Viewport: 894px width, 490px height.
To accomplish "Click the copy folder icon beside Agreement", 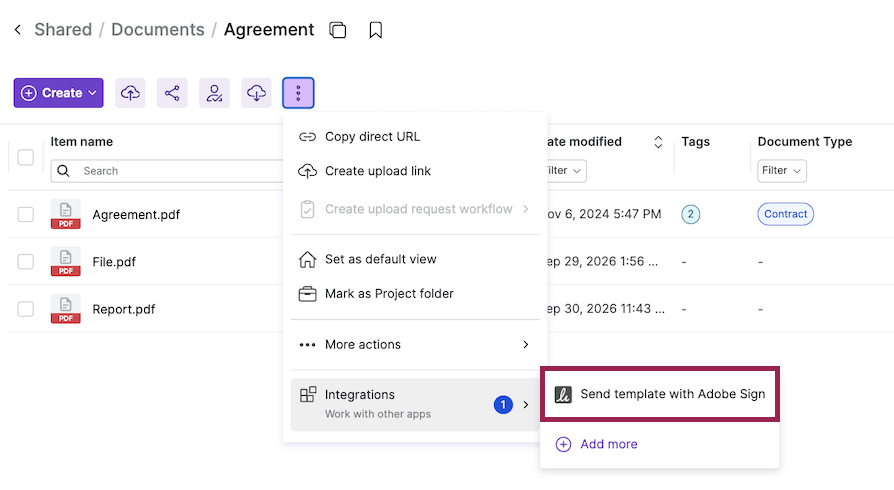I will tap(338, 30).
